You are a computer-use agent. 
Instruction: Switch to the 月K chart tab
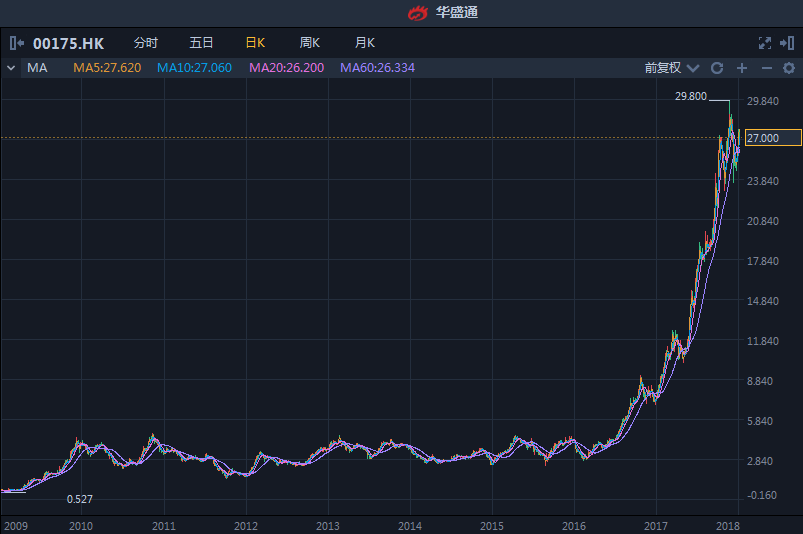point(365,43)
